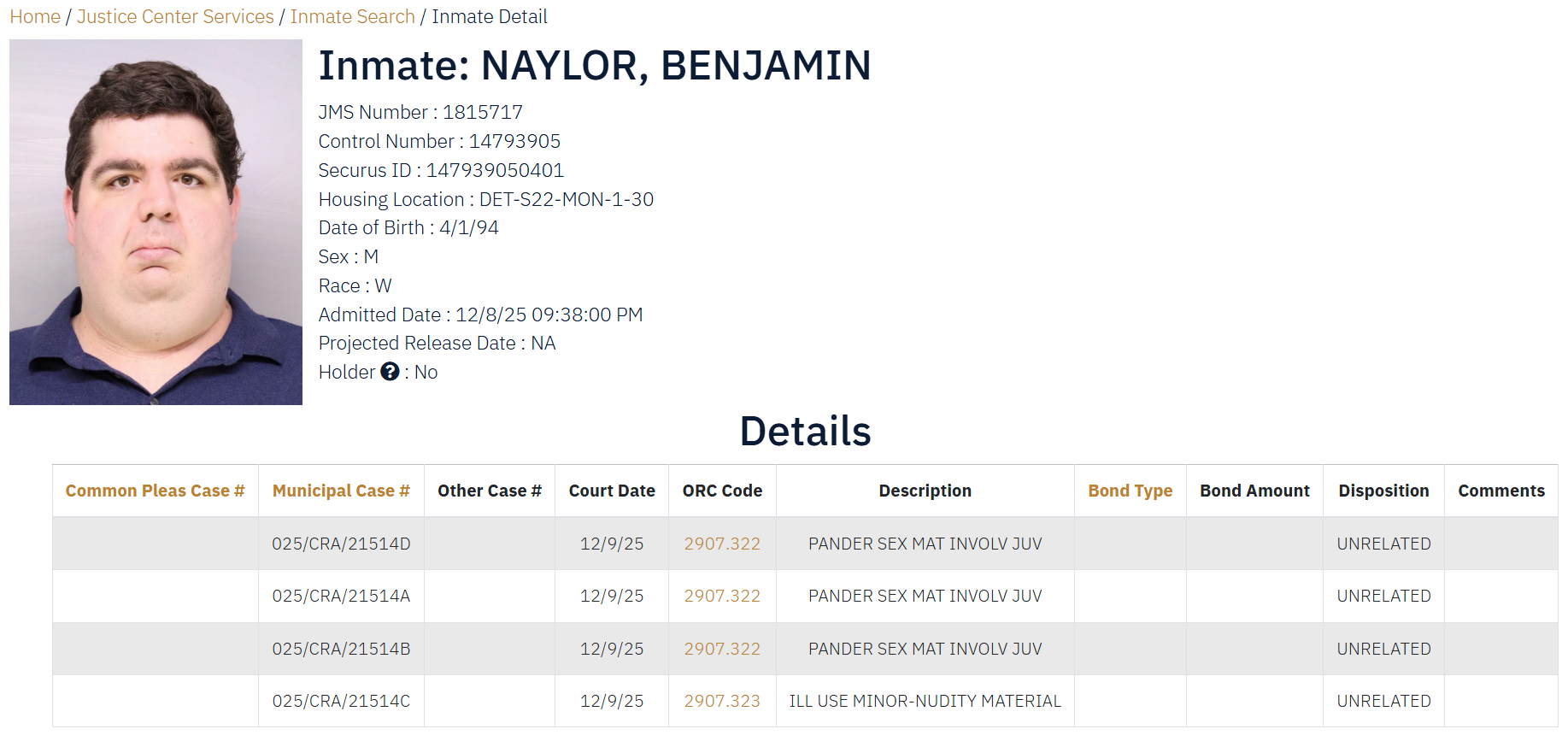Click the Holder help question mark icon
This screenshot has height=735, width=1568.
390,372
